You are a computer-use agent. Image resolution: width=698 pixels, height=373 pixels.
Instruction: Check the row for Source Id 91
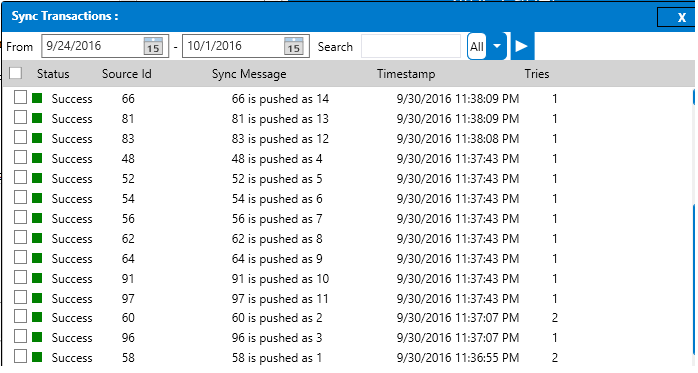tap(20, 277)
